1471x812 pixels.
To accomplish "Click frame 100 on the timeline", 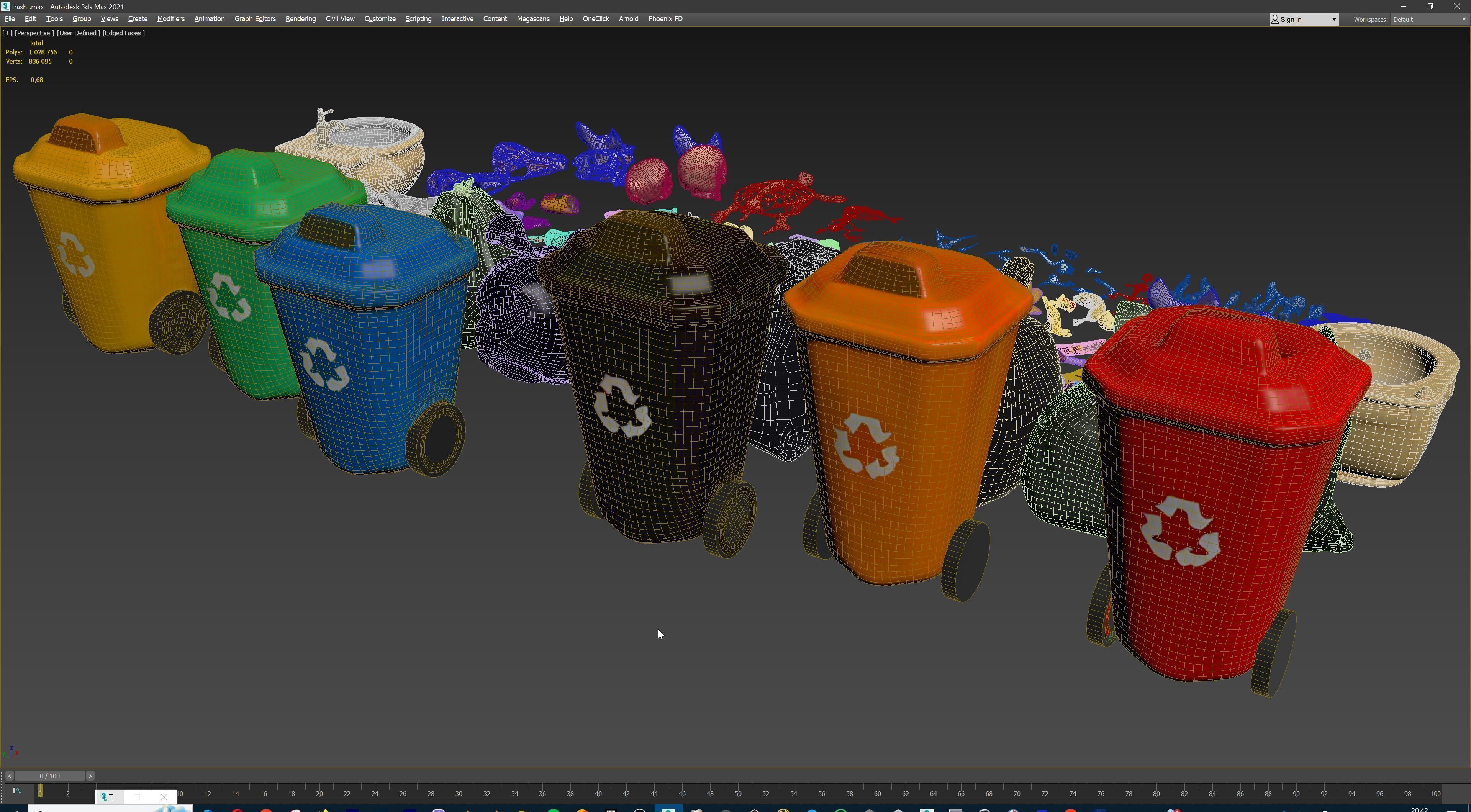I will pyautogui.click(x=1435, y=793).
